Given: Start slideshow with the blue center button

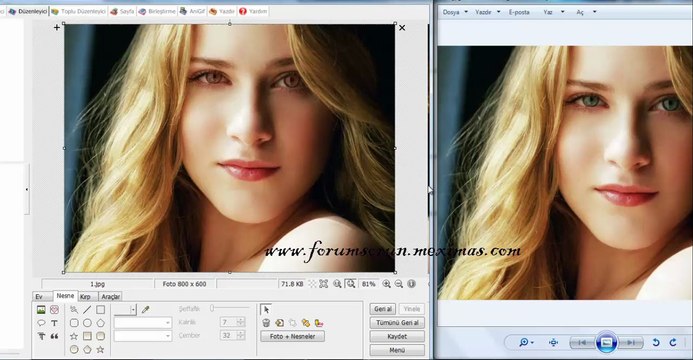Looking at the screenshot, I should 606,342.
